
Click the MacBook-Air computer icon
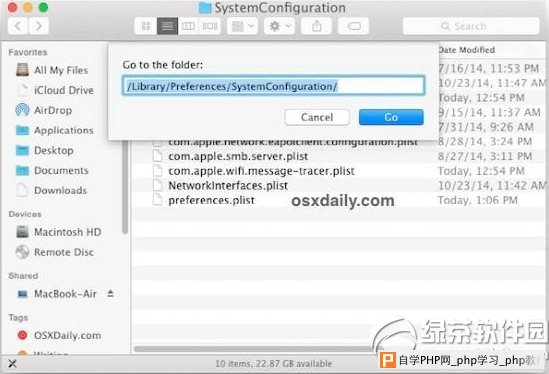[22, 294]
